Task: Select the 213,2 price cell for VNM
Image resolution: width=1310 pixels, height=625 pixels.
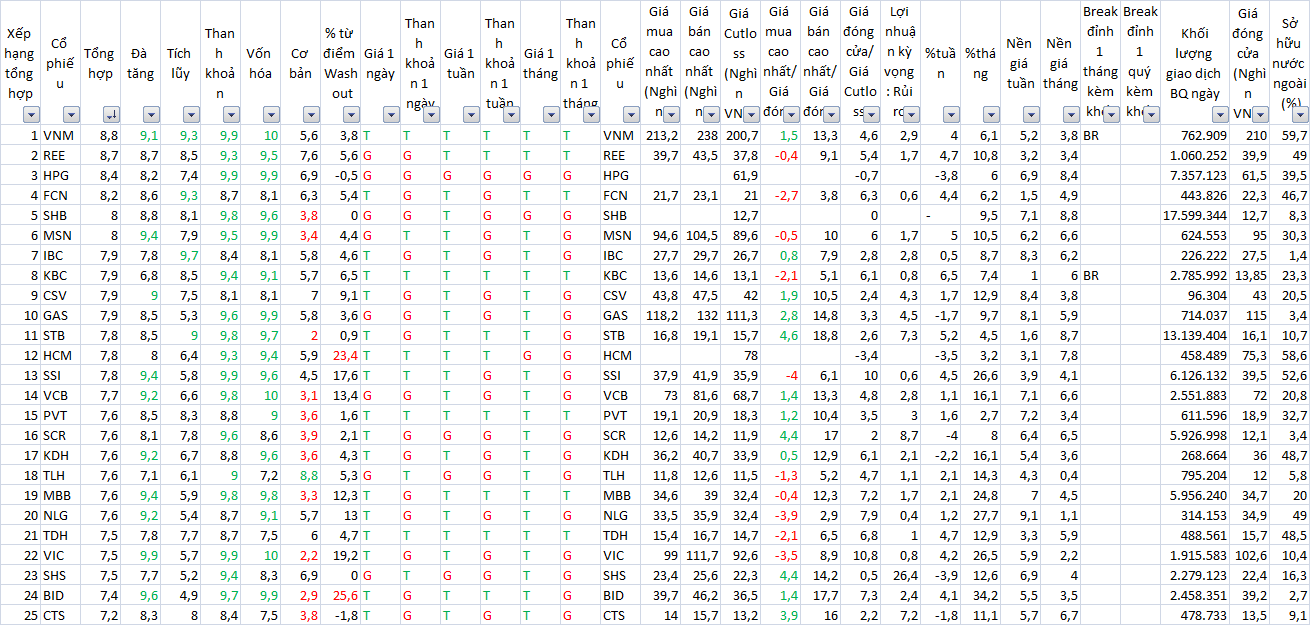Action: [661, 135]
